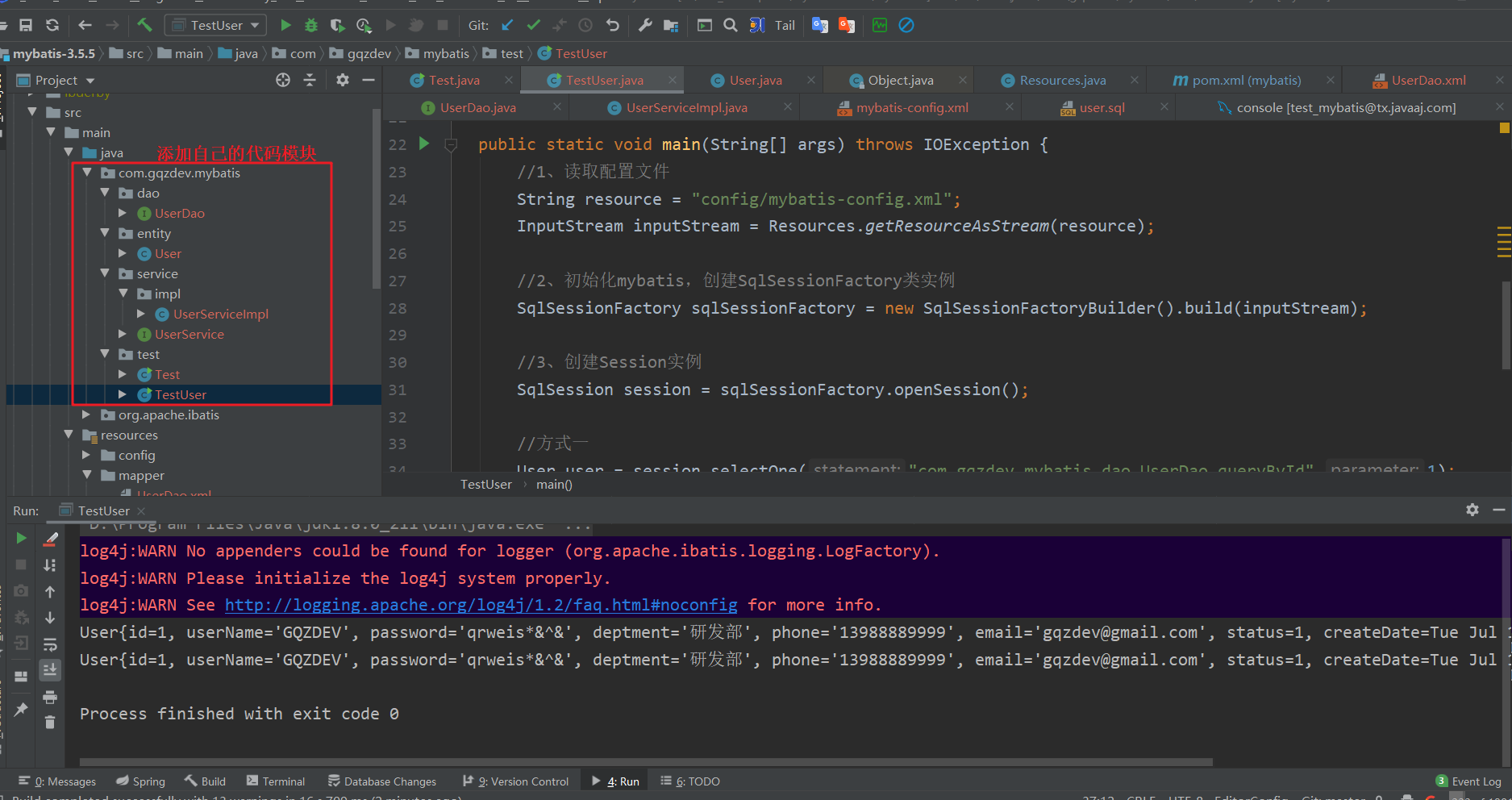Expand the UserServiceImpl class node
Image resolution: width=1512 pixels, height=800 pixels.
click(141, 314)
